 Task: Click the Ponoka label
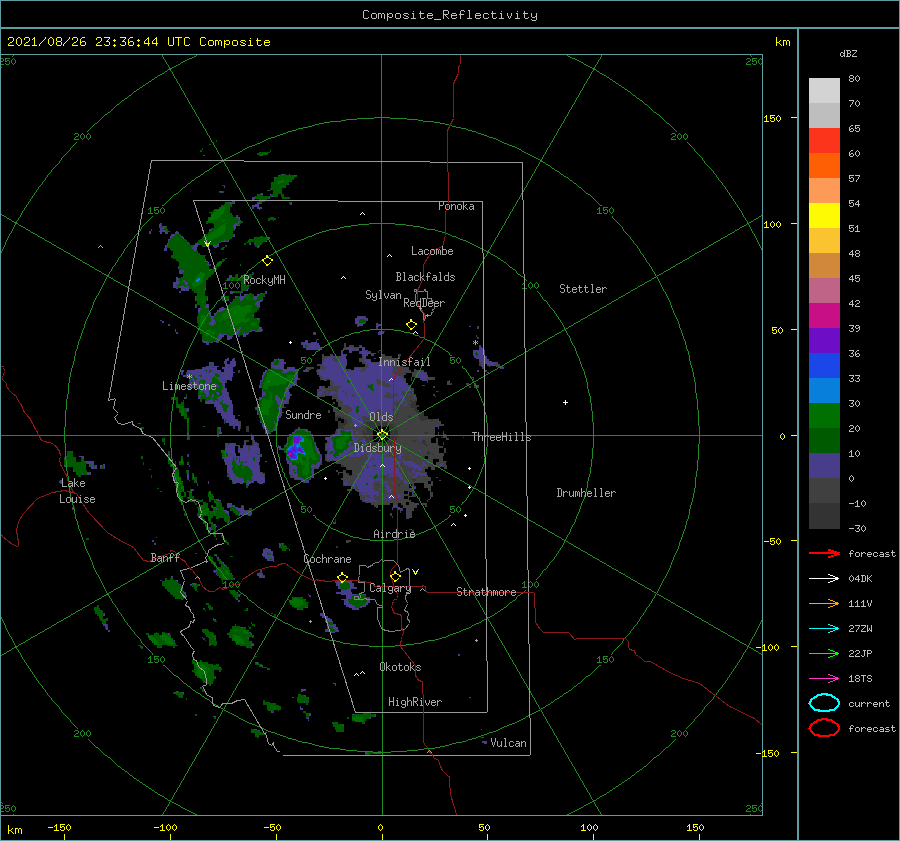click(456, 206)
